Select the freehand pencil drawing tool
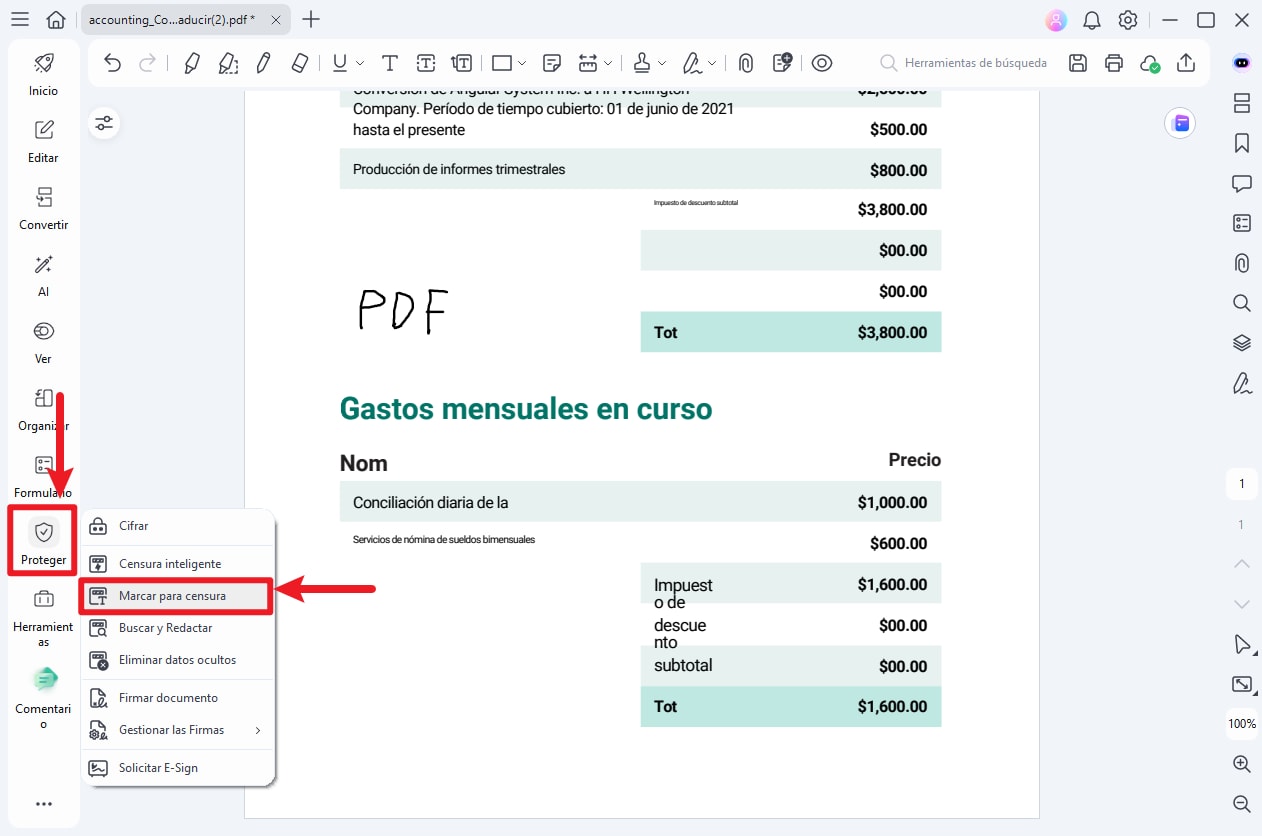Screen dimensions: 1262x836 click(263, 62)
